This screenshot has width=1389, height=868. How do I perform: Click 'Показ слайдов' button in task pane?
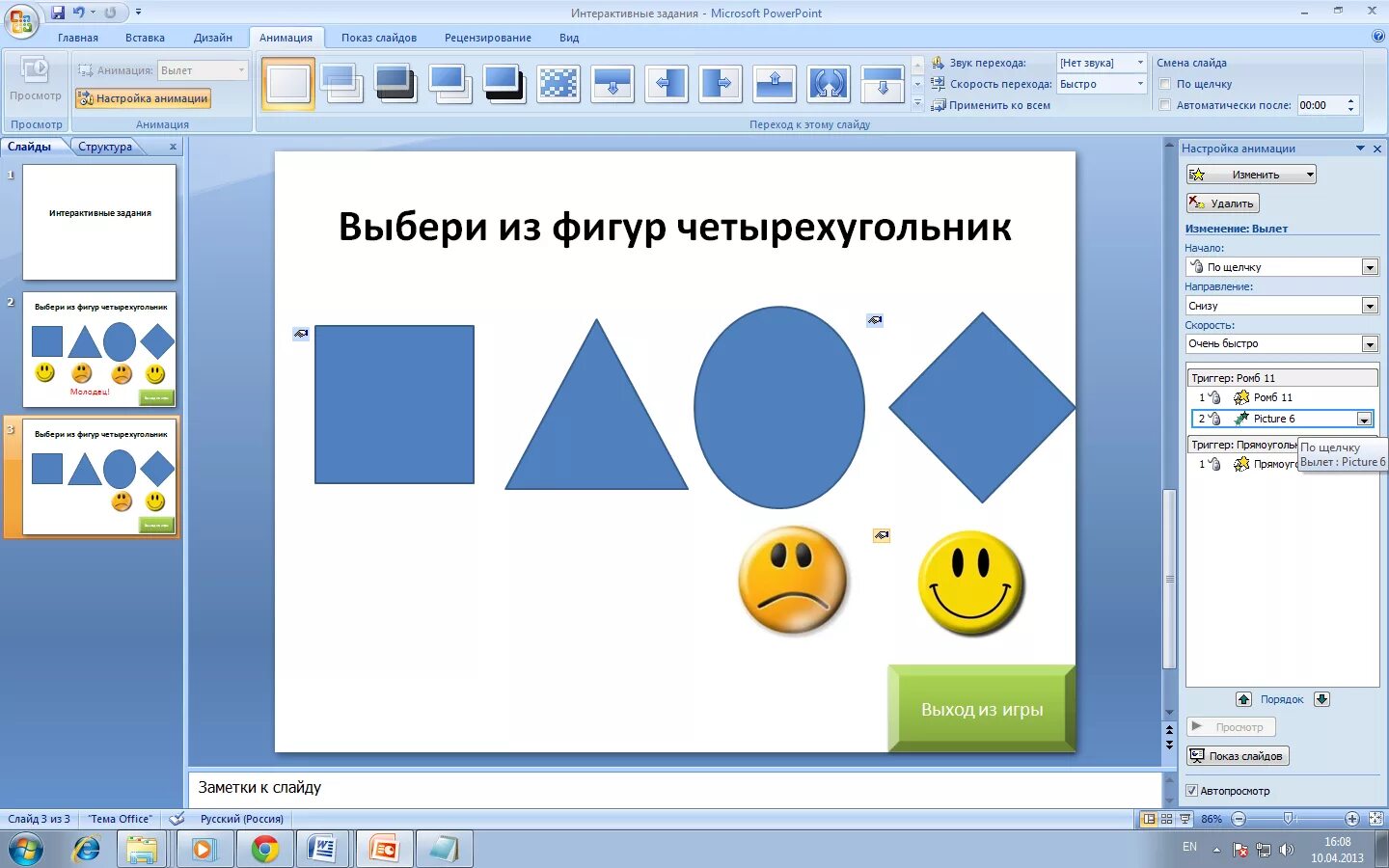pos(1238,756)
